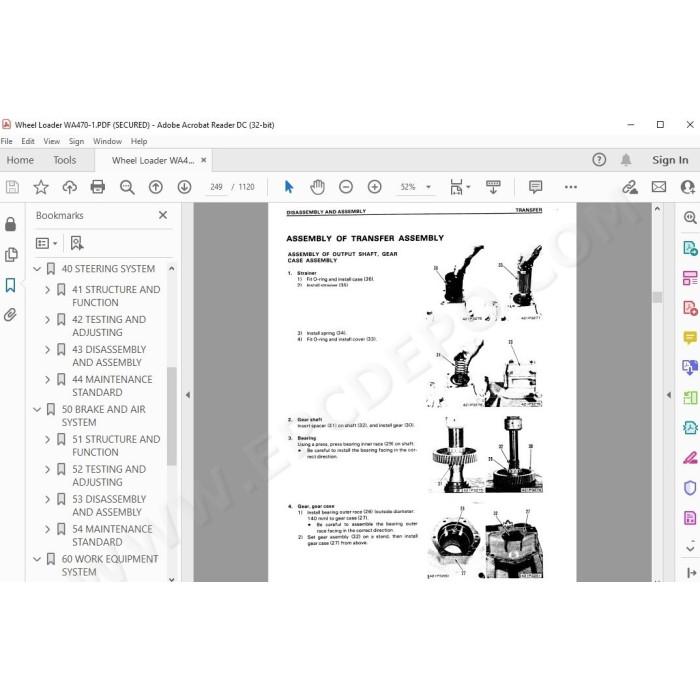
Task: Click the find current bookmark icon
Action: point(77,243)
